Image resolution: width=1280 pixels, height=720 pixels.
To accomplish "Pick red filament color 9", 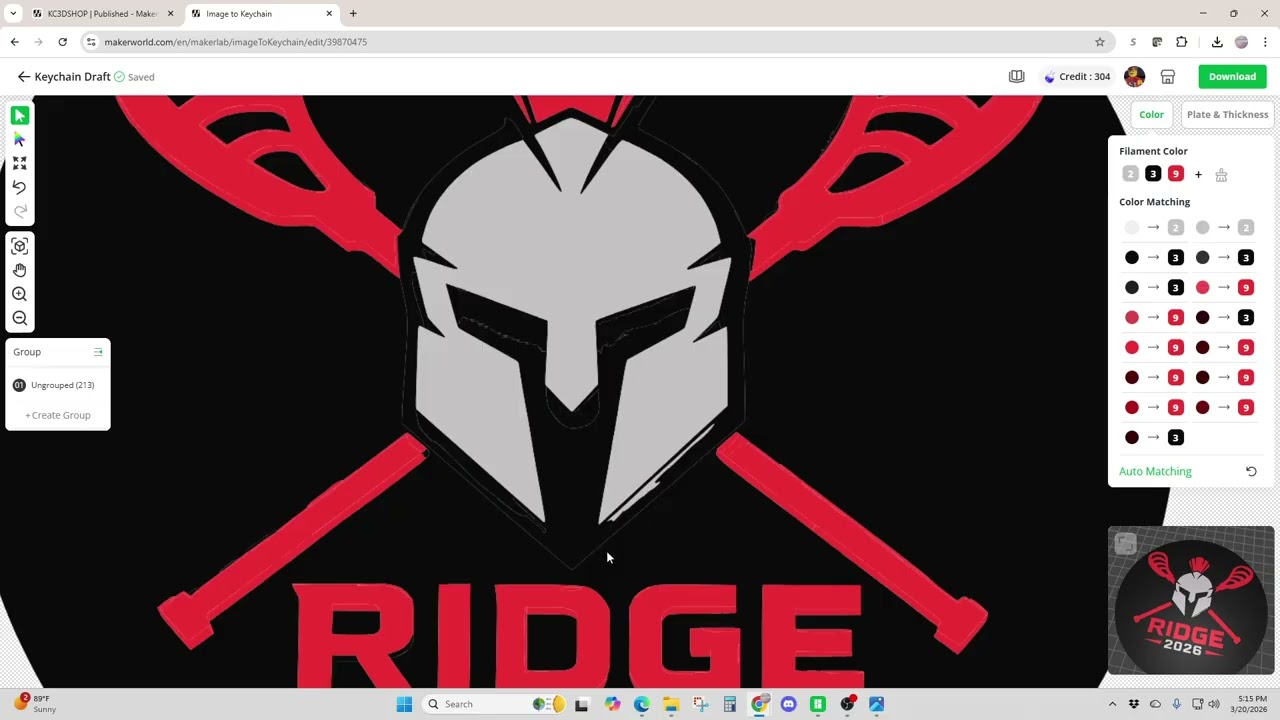I will [1176, 175].
